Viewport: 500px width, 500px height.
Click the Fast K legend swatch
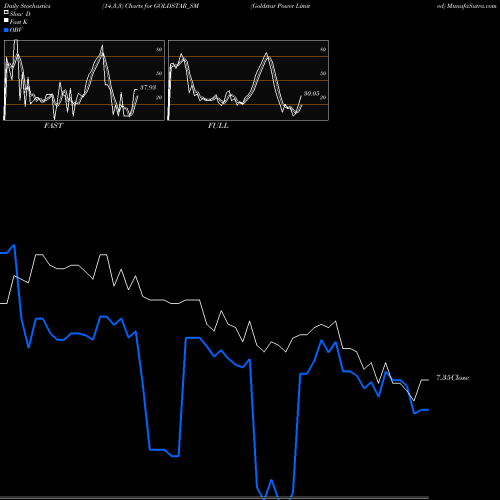[6, 20]
